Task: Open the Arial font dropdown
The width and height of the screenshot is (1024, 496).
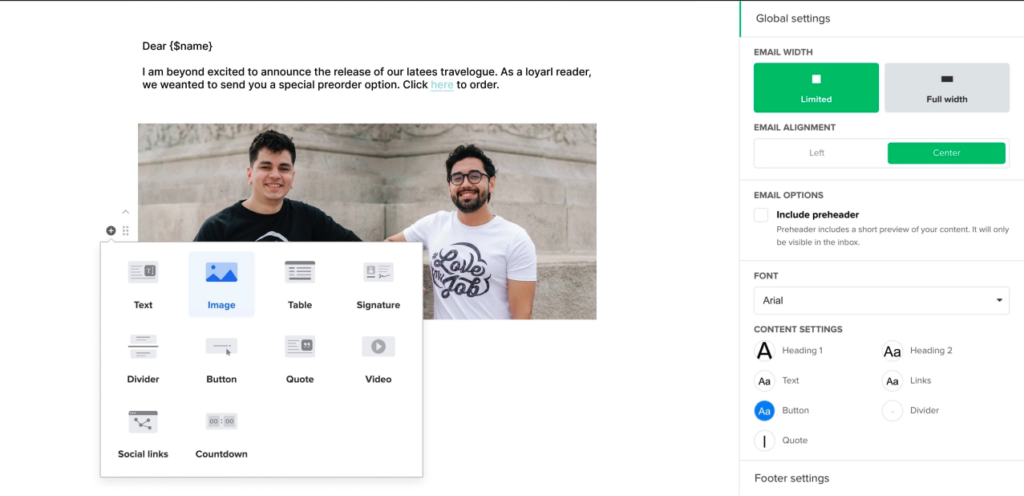Action: point(881,300)
